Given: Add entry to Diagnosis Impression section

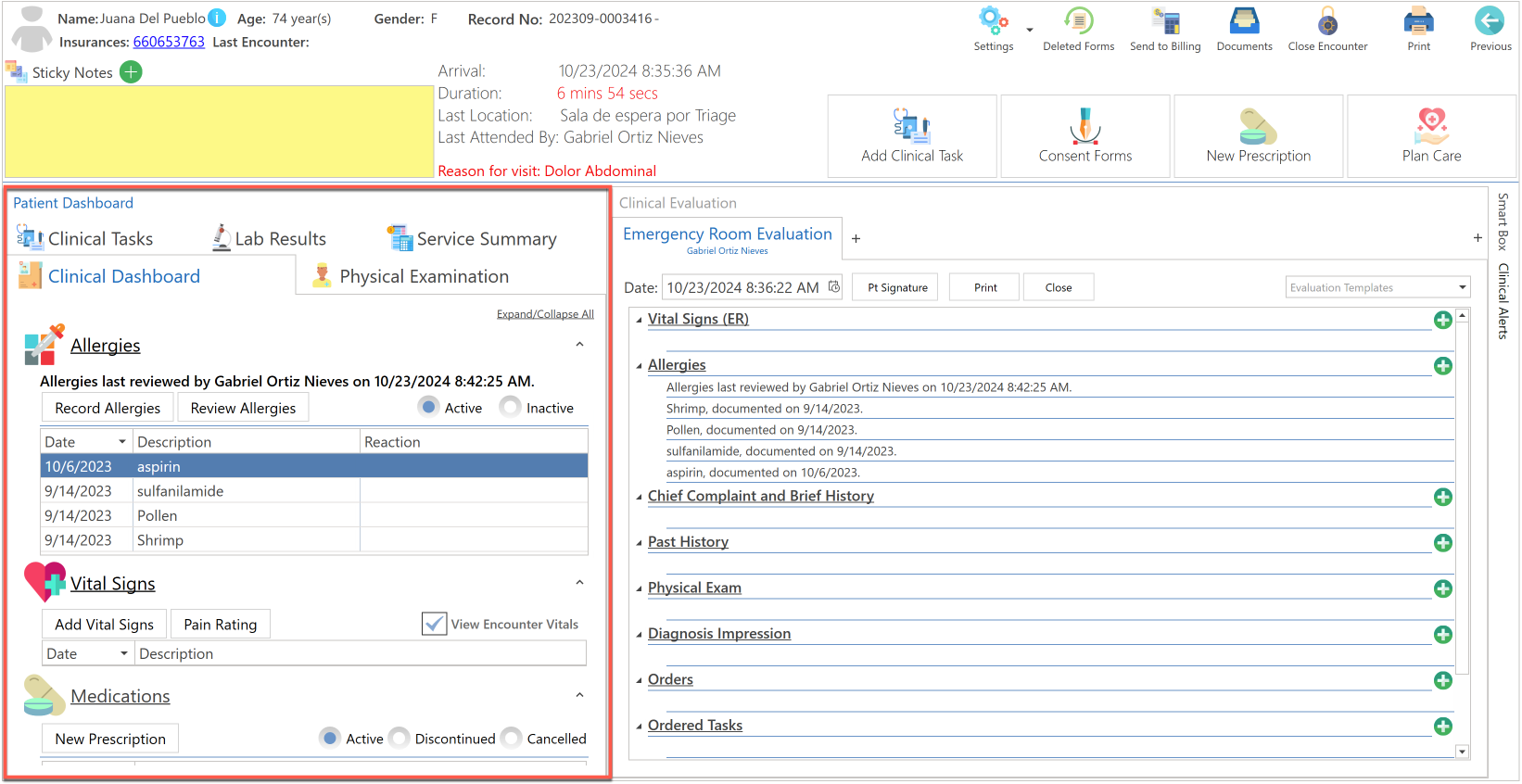Looking at the screenshot, I should (1443, 635).
